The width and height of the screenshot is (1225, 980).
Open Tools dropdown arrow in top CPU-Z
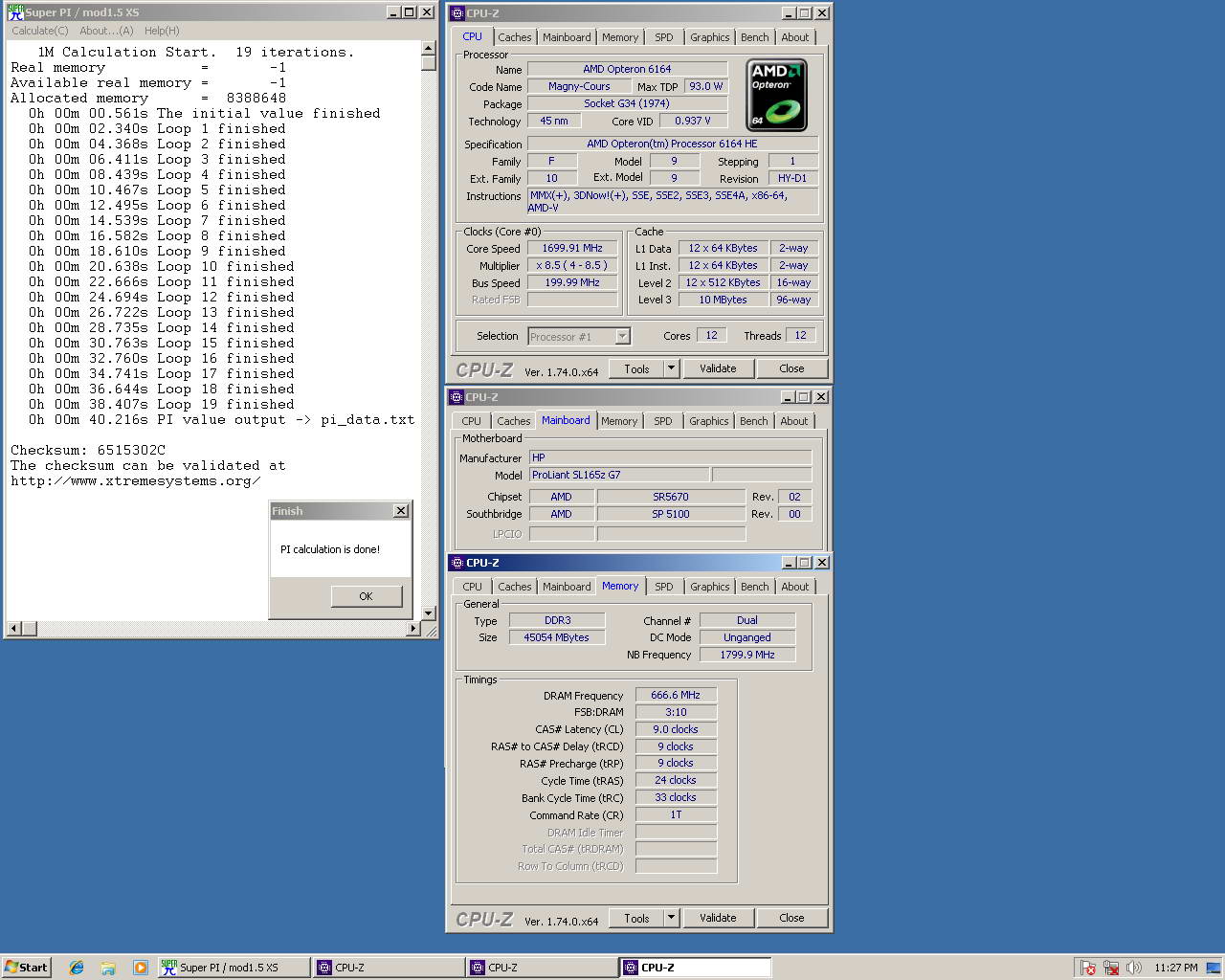coord(671,368)
